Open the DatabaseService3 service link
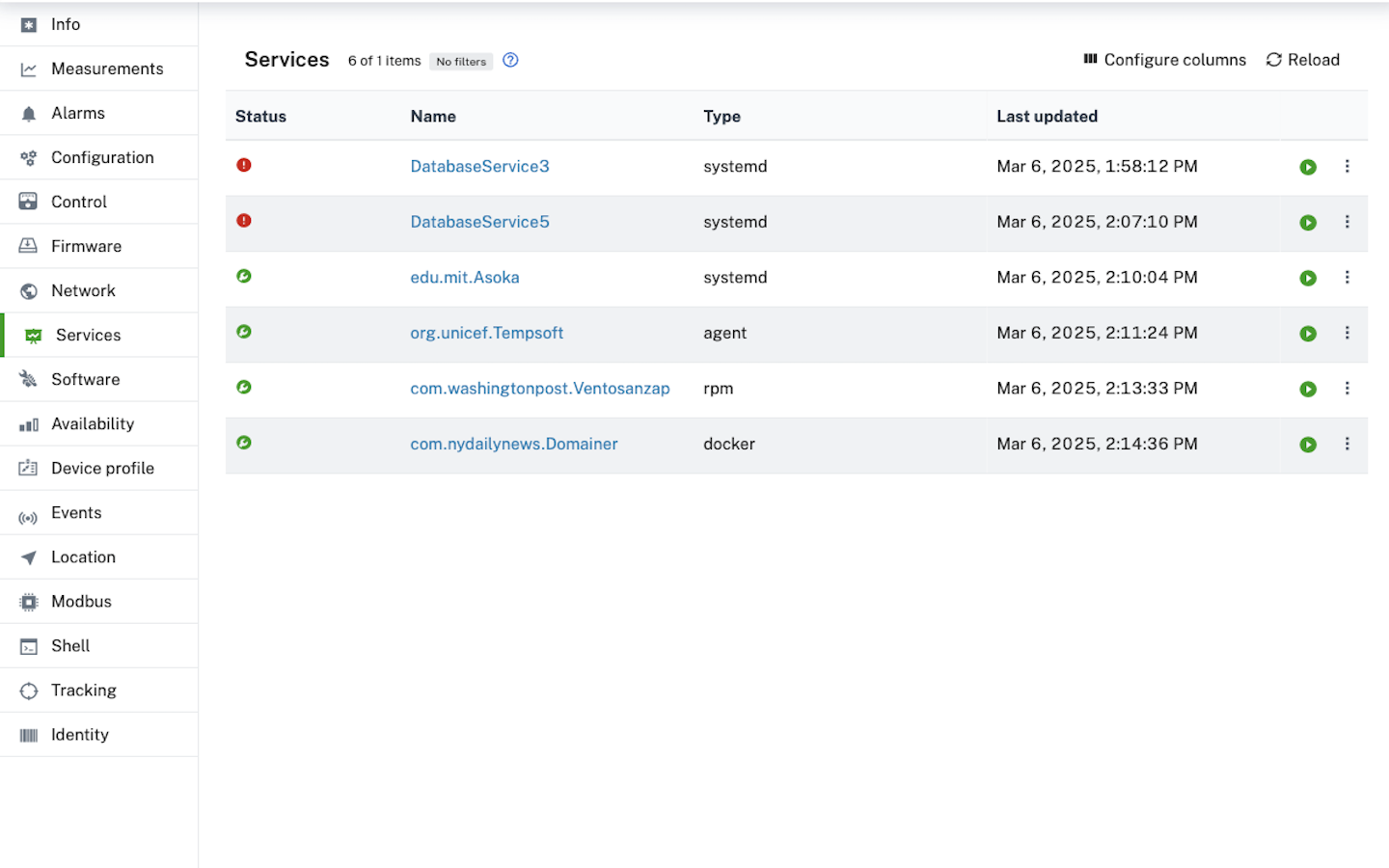 click(479, 166)
